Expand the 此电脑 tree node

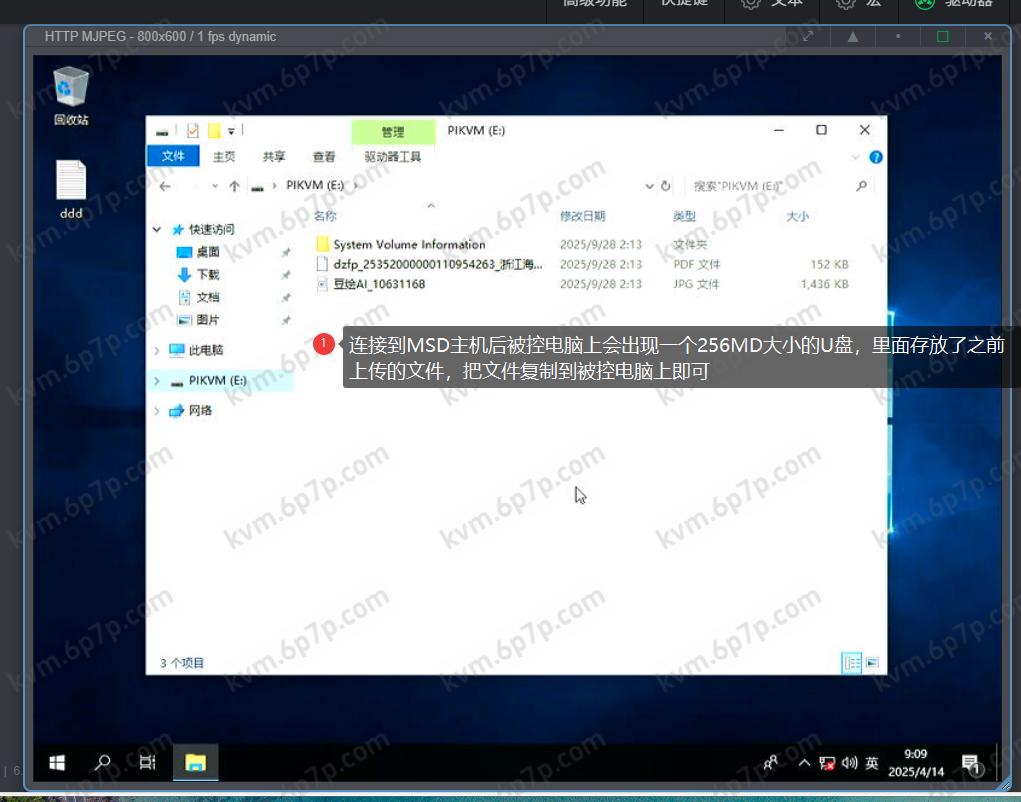coord(157,350)
